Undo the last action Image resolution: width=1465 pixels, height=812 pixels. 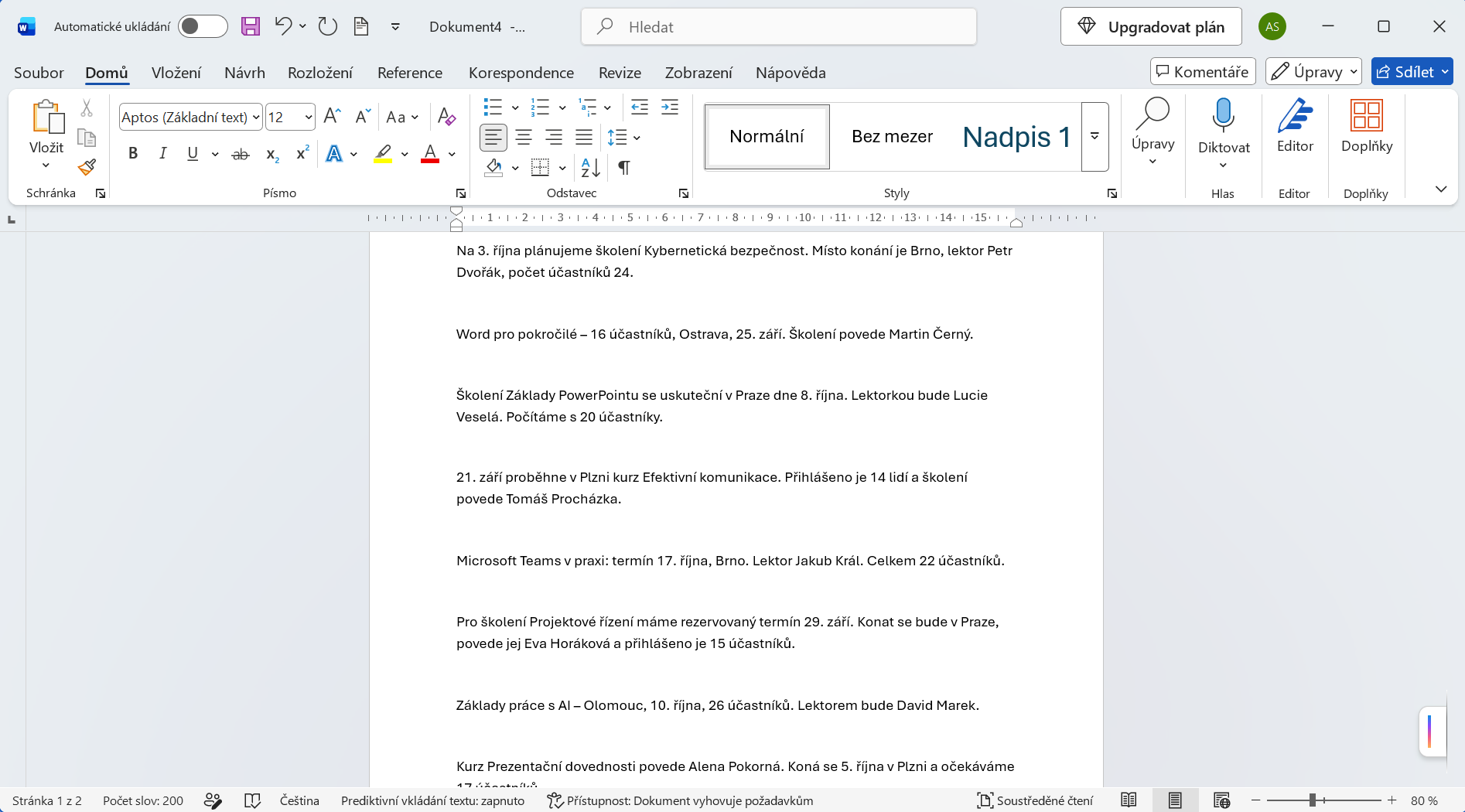[x=283, y=26]
